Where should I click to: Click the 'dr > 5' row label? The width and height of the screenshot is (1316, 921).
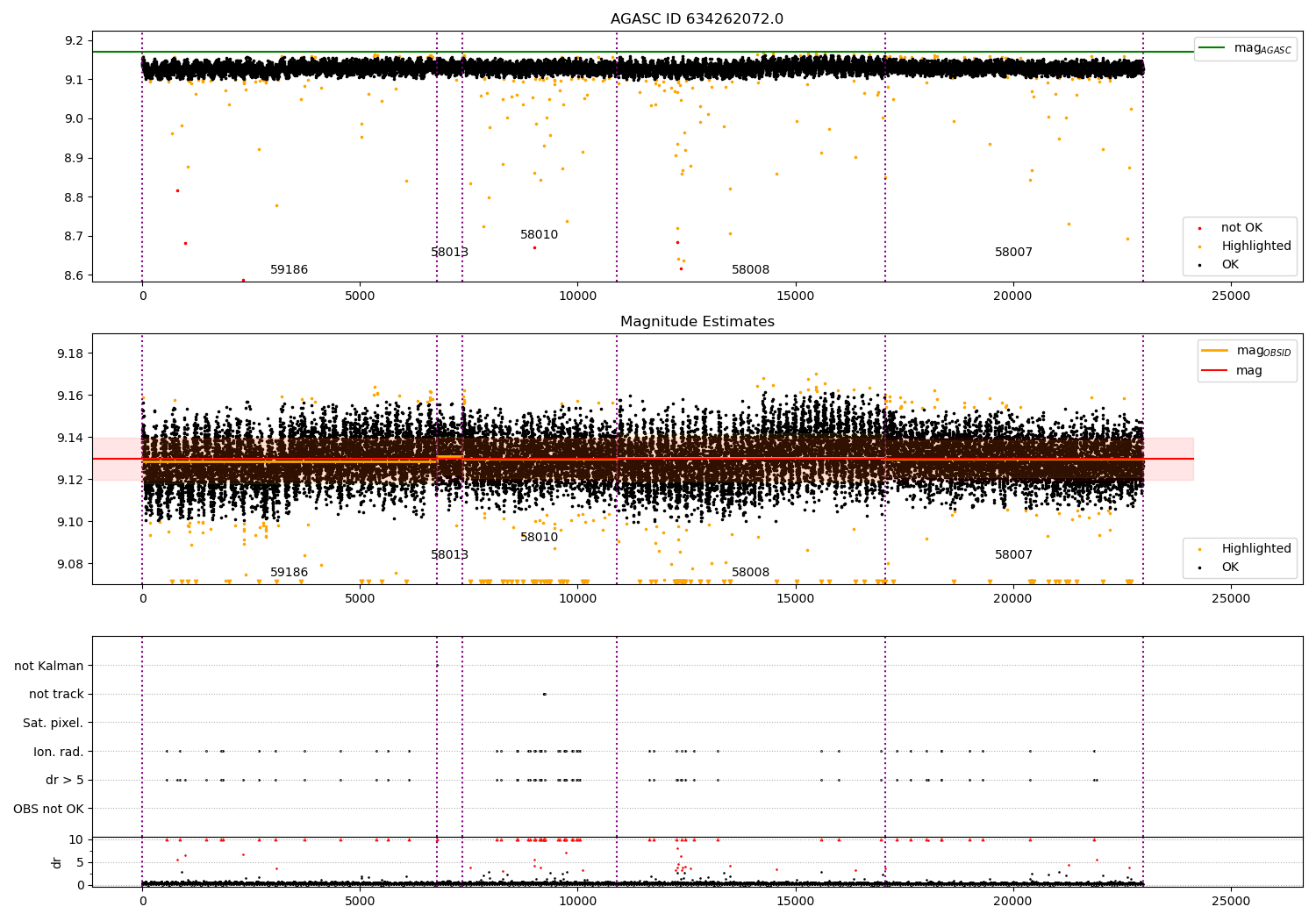click(65, 781)
